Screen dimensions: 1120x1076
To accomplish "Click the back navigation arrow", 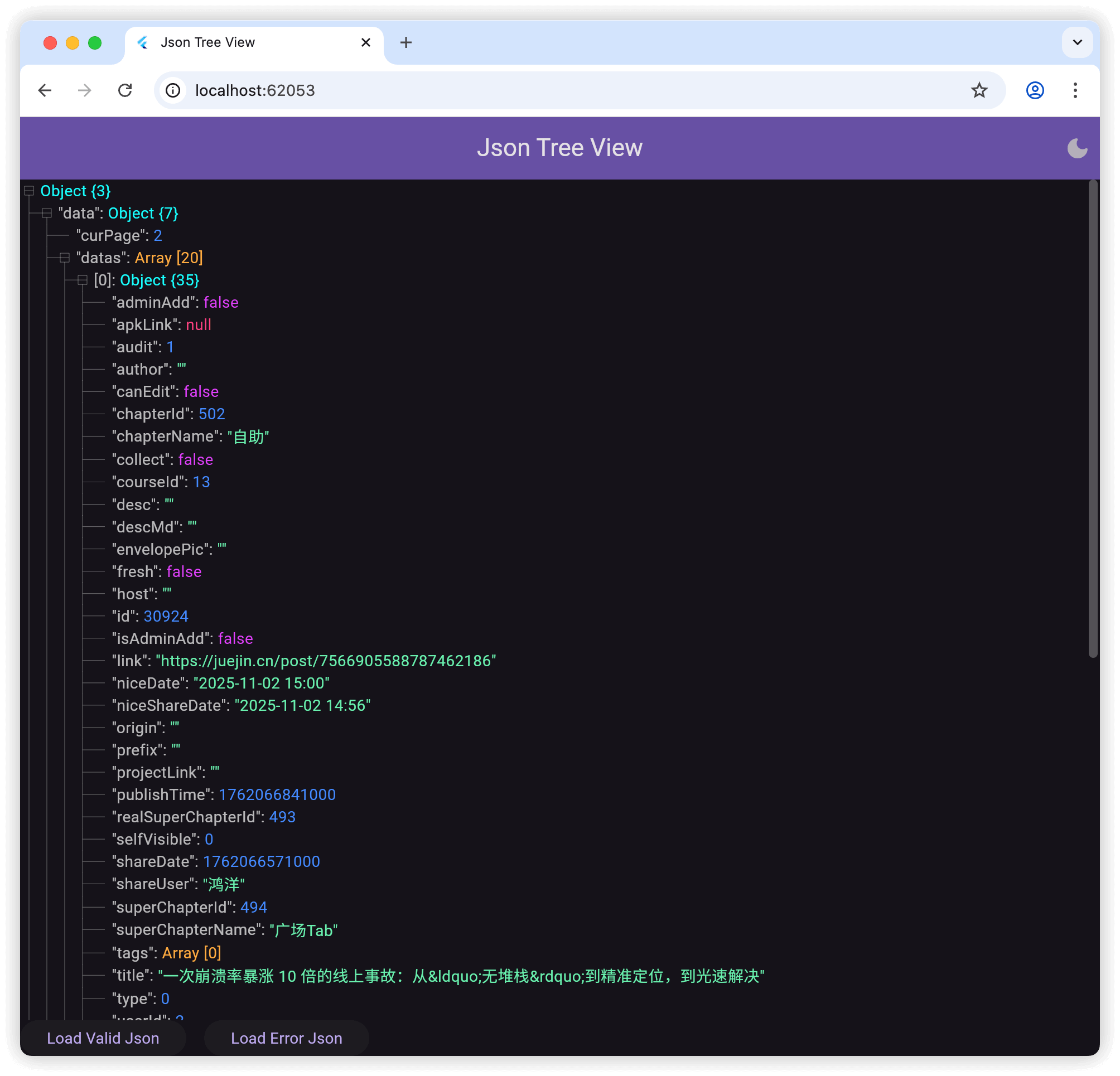I will [x=45, y=90].
